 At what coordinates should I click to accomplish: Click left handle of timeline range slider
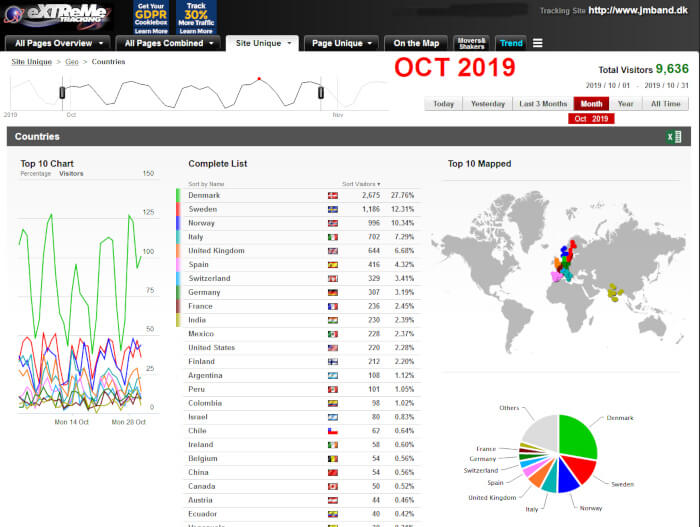pyautogui.click(x=62, y=92)
